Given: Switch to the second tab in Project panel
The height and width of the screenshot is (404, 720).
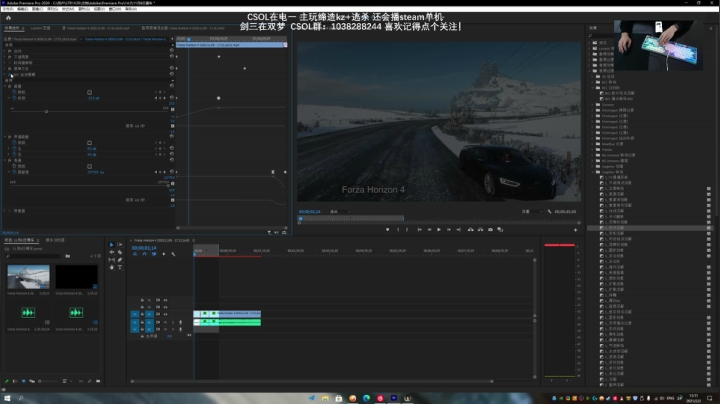Looking at the screenshot, I should coord(55,240).
